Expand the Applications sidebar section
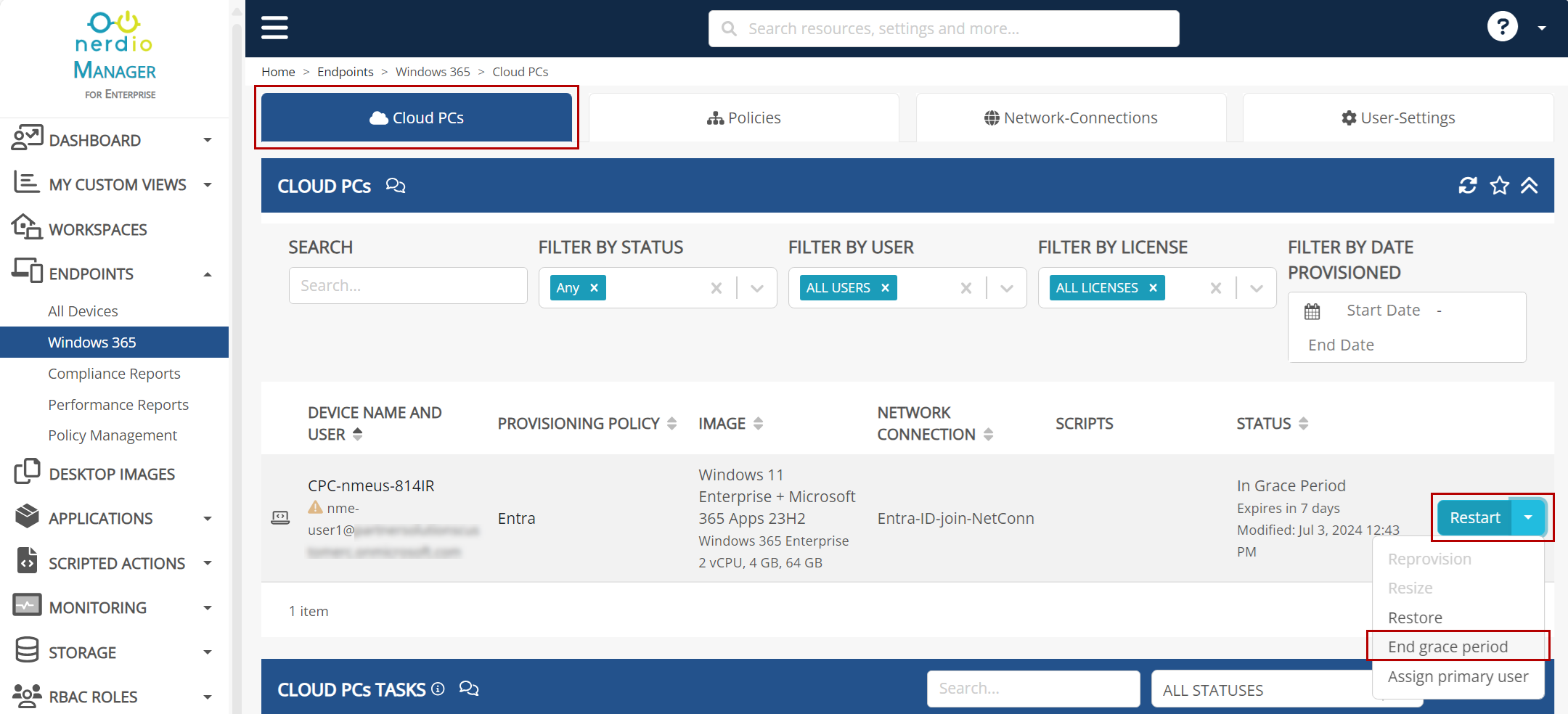 pyautogui.click(x=208, y=519)
